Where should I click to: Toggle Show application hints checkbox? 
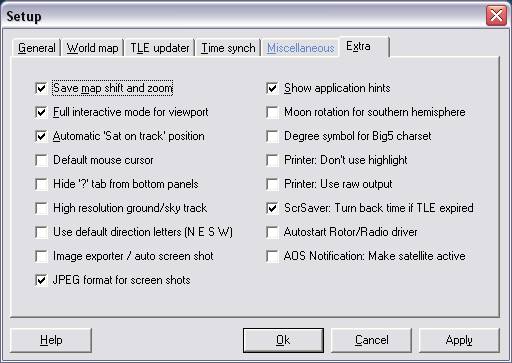pos(272,88)
